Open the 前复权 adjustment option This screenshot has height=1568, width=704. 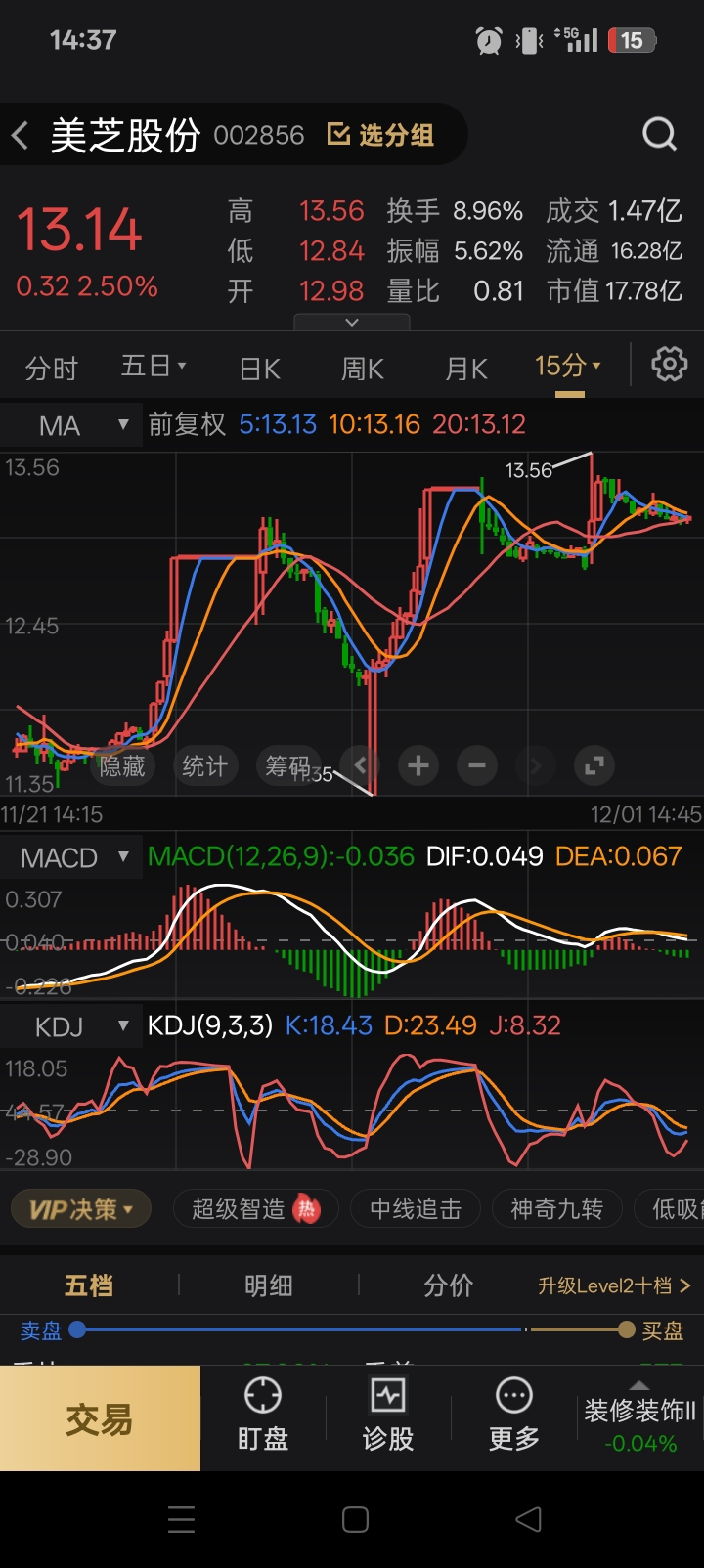[x=187, y=424]
